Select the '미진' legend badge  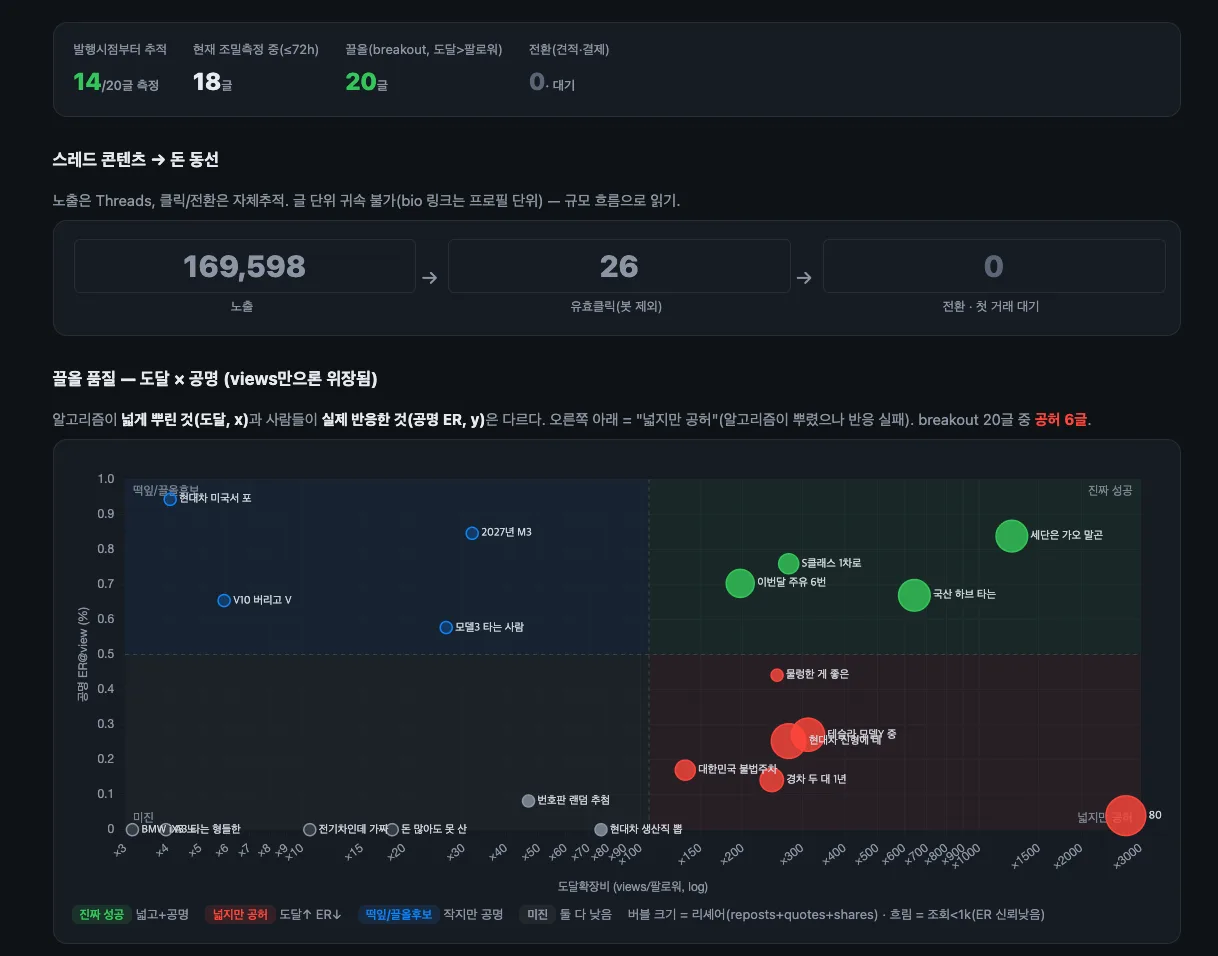[x=537, y=914]
